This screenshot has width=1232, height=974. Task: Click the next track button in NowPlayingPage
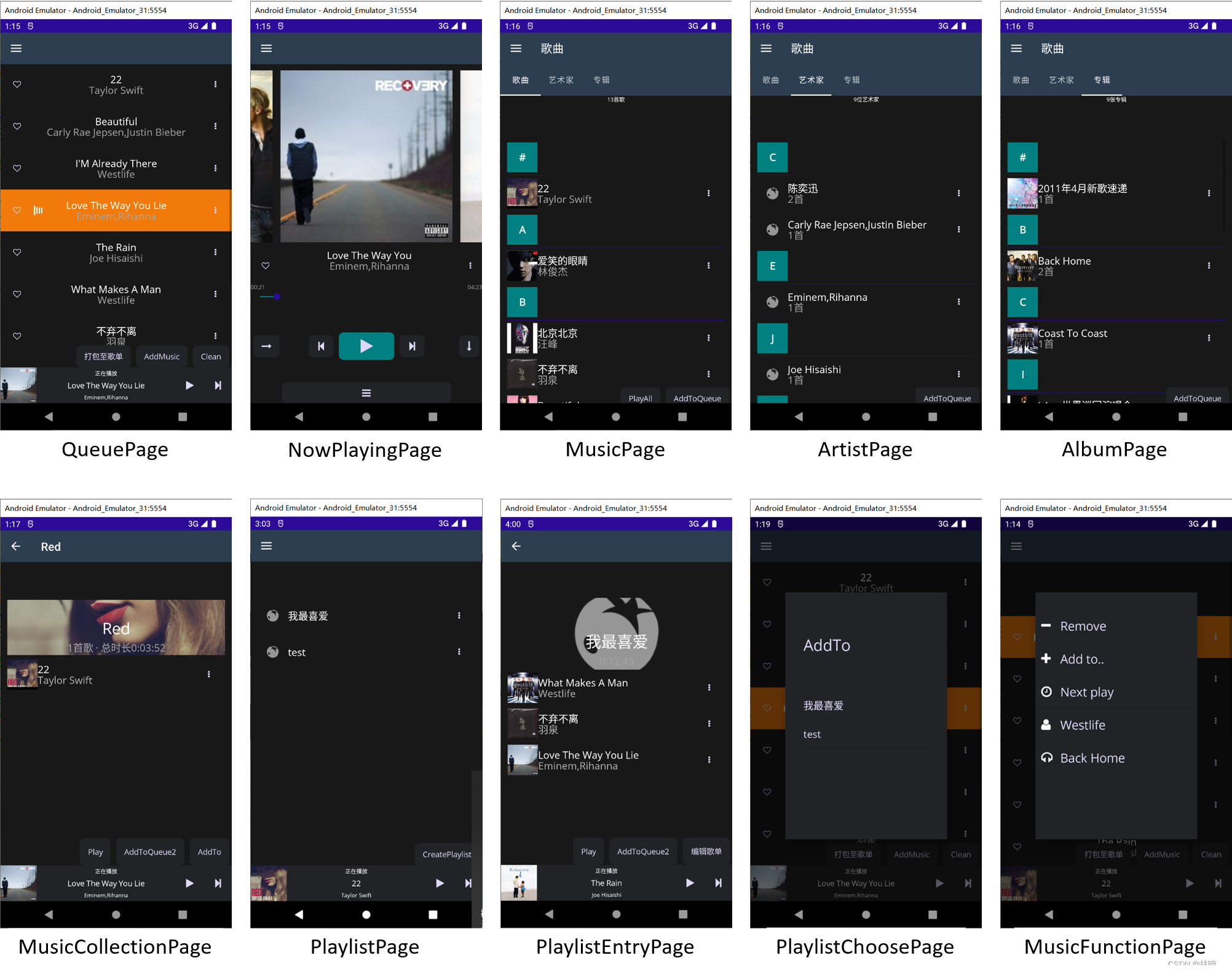point(413,346)
